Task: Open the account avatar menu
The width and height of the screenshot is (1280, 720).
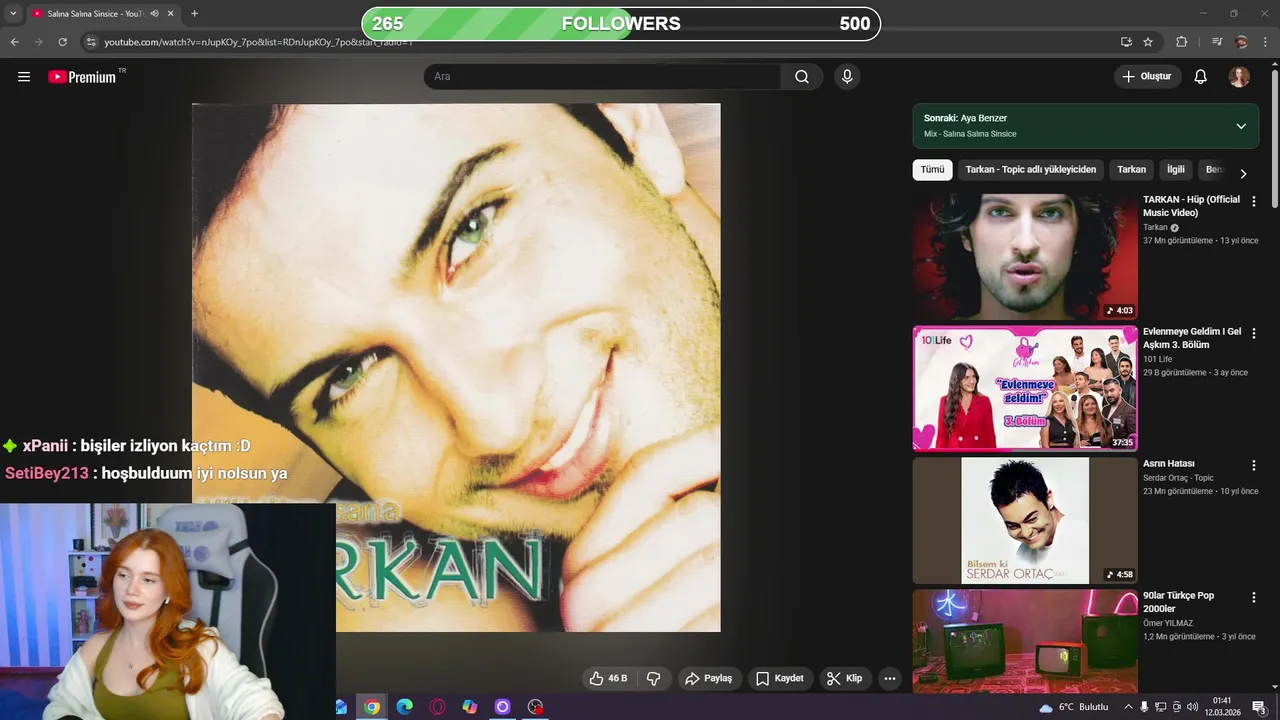Action: click(1239, 77)
